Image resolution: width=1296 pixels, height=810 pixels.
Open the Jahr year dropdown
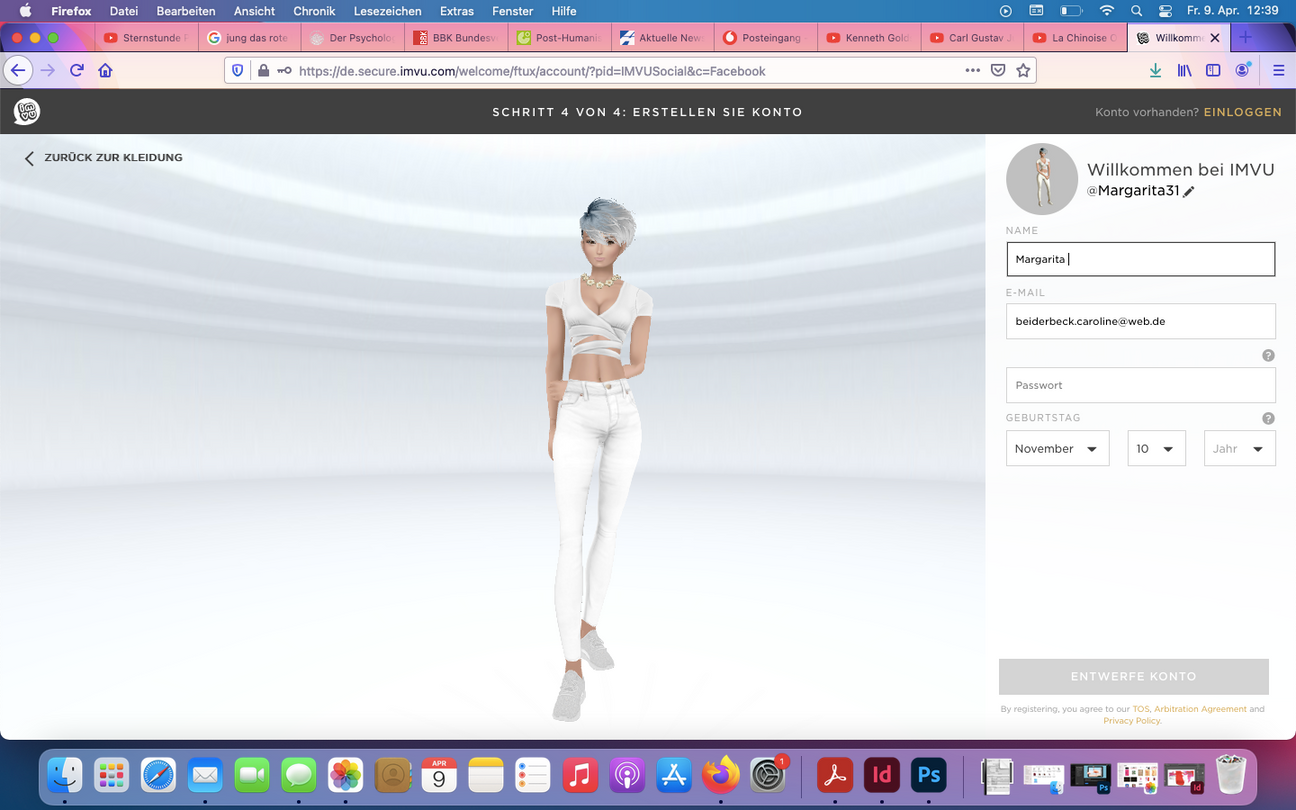pos(1239,449)
